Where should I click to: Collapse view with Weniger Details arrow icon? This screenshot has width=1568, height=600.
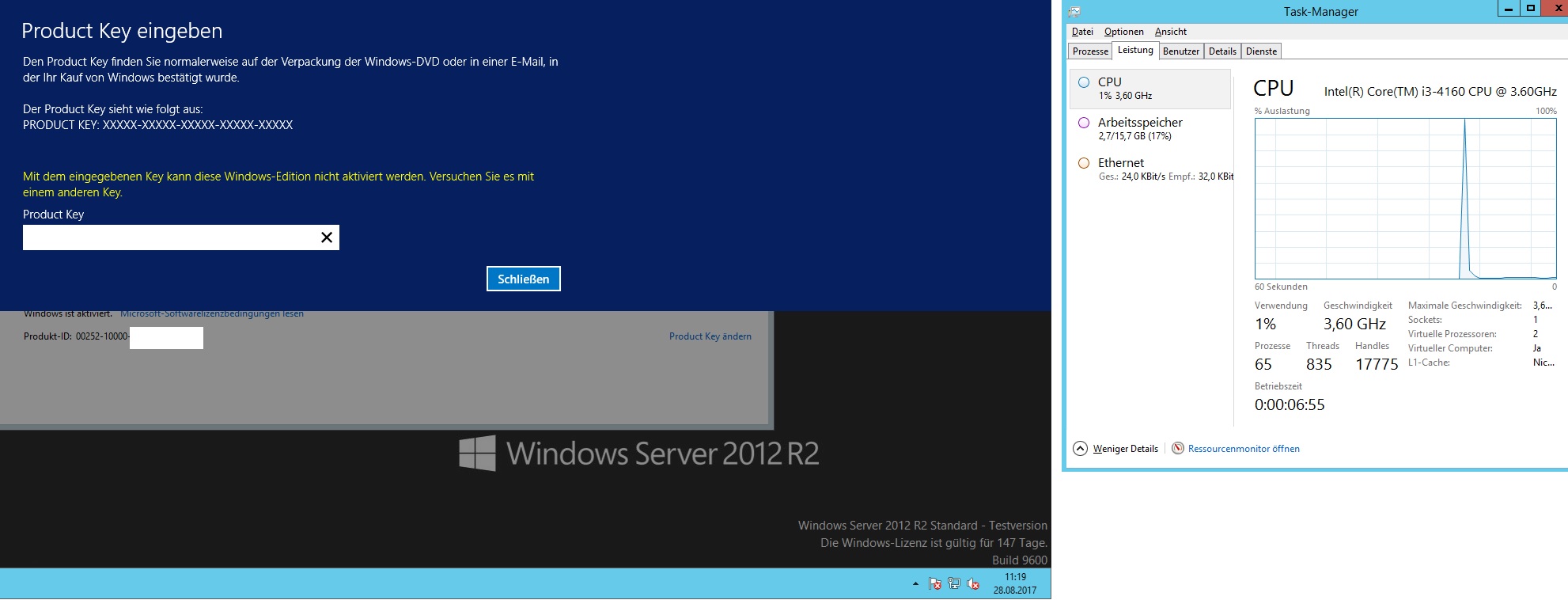1080,449
